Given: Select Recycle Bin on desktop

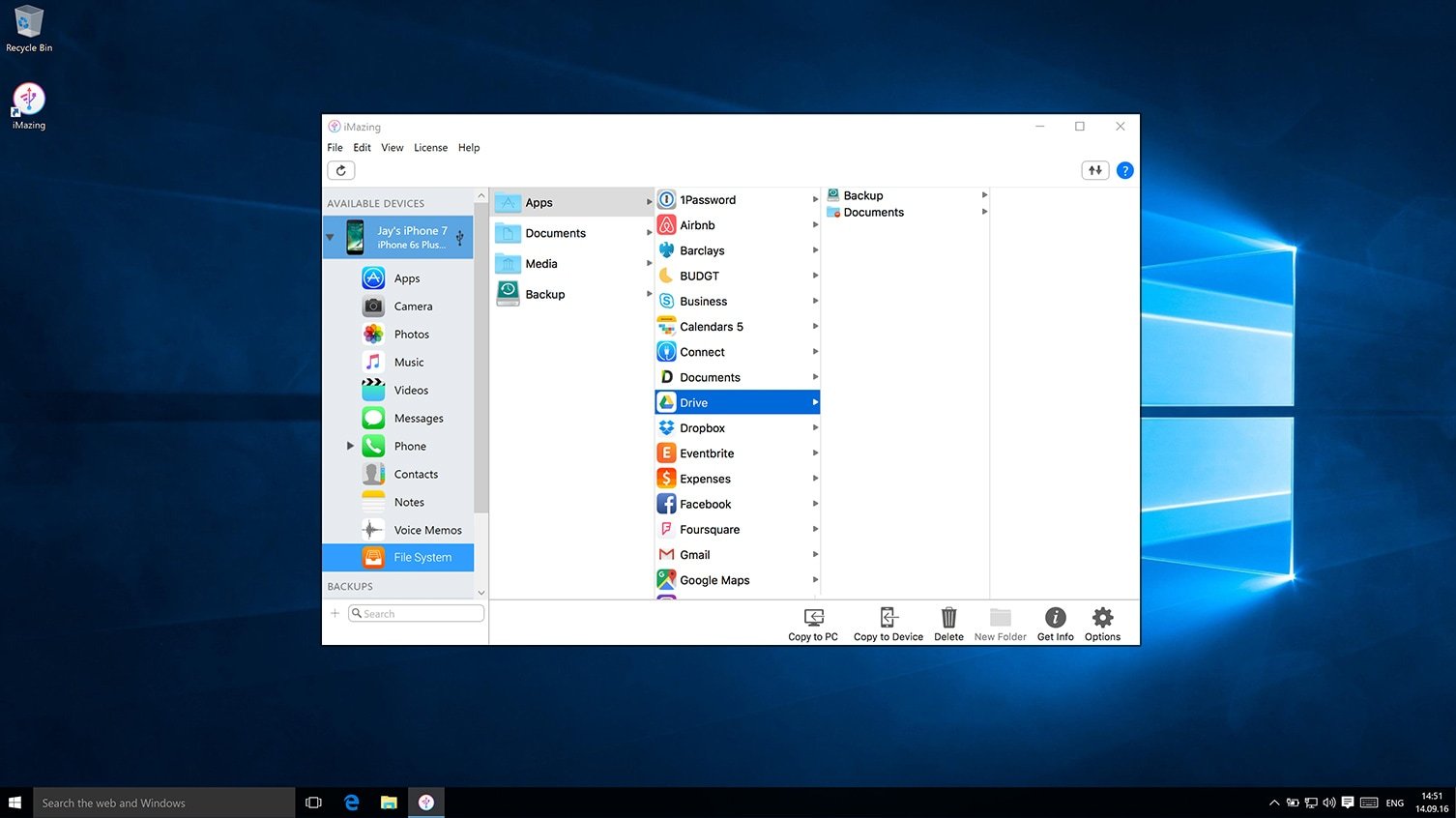Looking at the screenshot, I should [29, 29].
